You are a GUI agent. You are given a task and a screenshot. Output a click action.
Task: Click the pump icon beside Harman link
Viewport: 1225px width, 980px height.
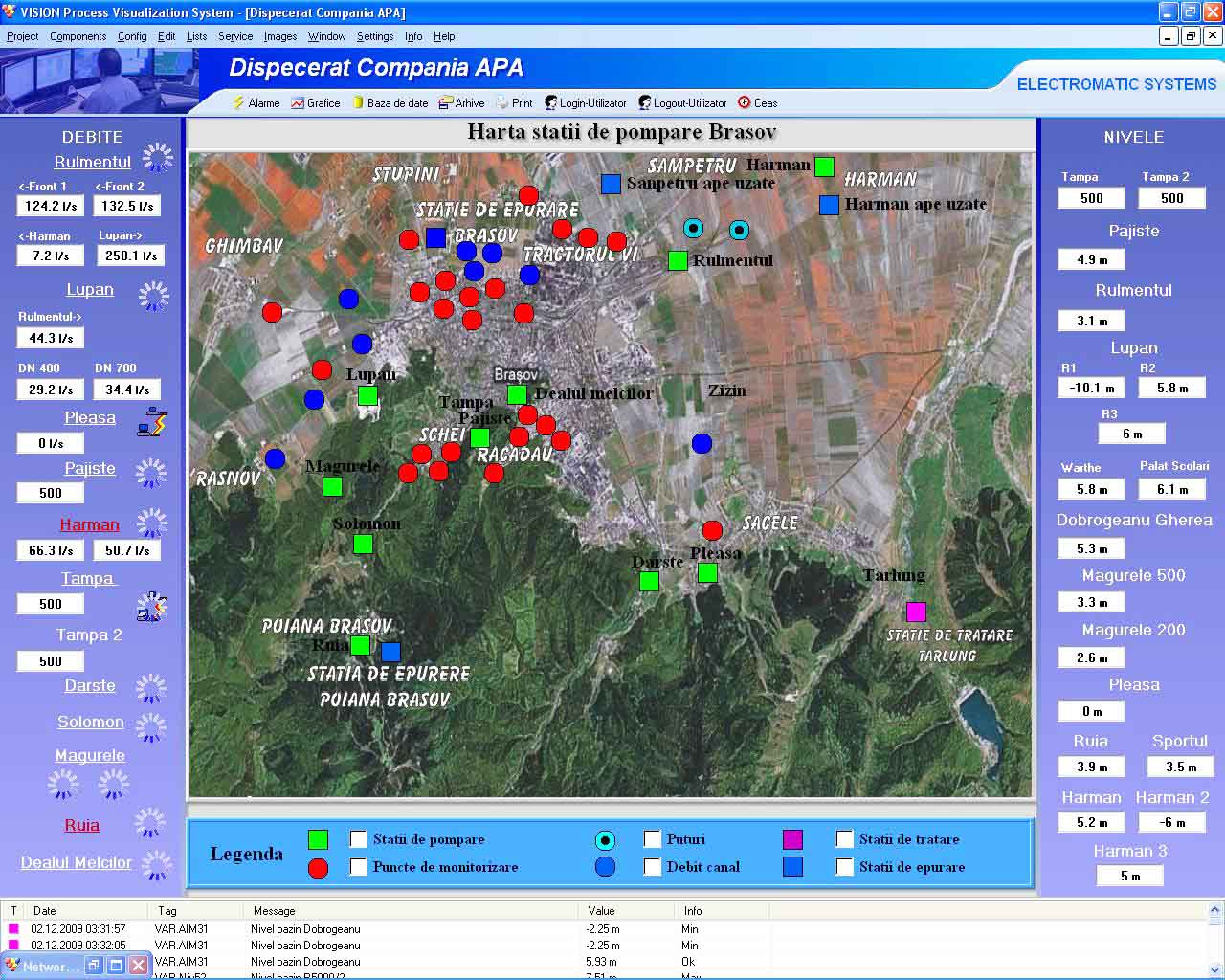click(x=152, y=523)
